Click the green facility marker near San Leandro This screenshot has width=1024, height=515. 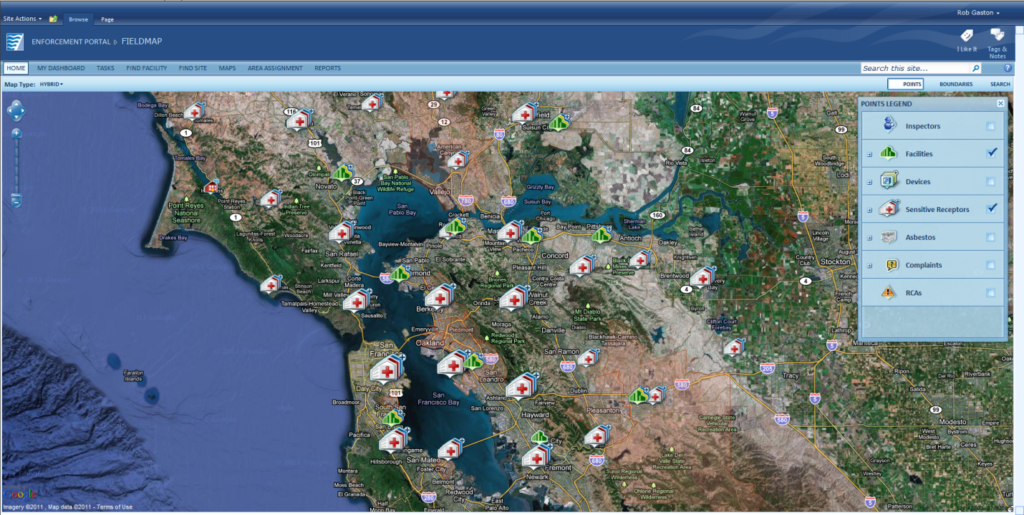(x=473, y=360)
